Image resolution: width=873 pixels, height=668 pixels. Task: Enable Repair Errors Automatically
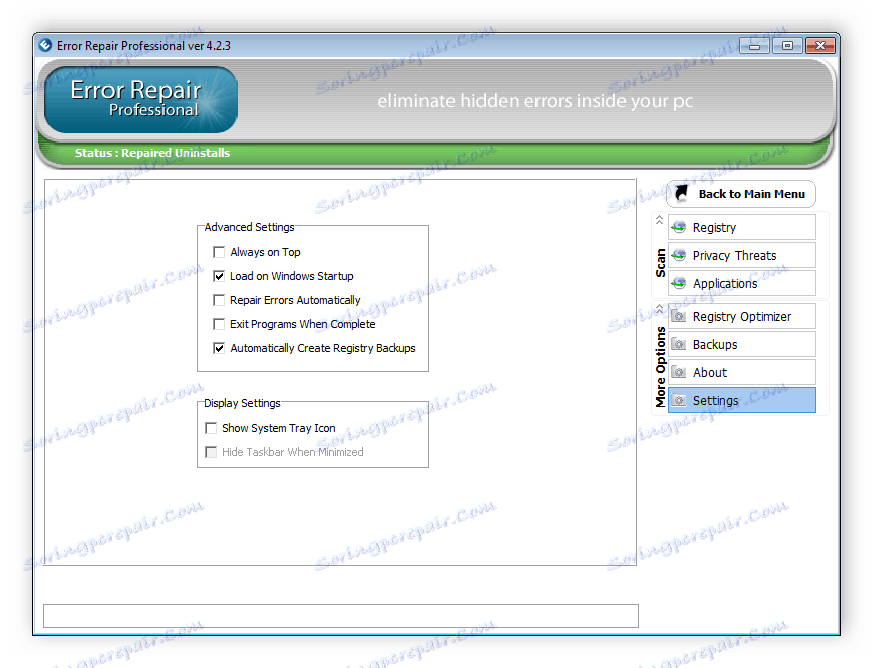click(219, 300)
